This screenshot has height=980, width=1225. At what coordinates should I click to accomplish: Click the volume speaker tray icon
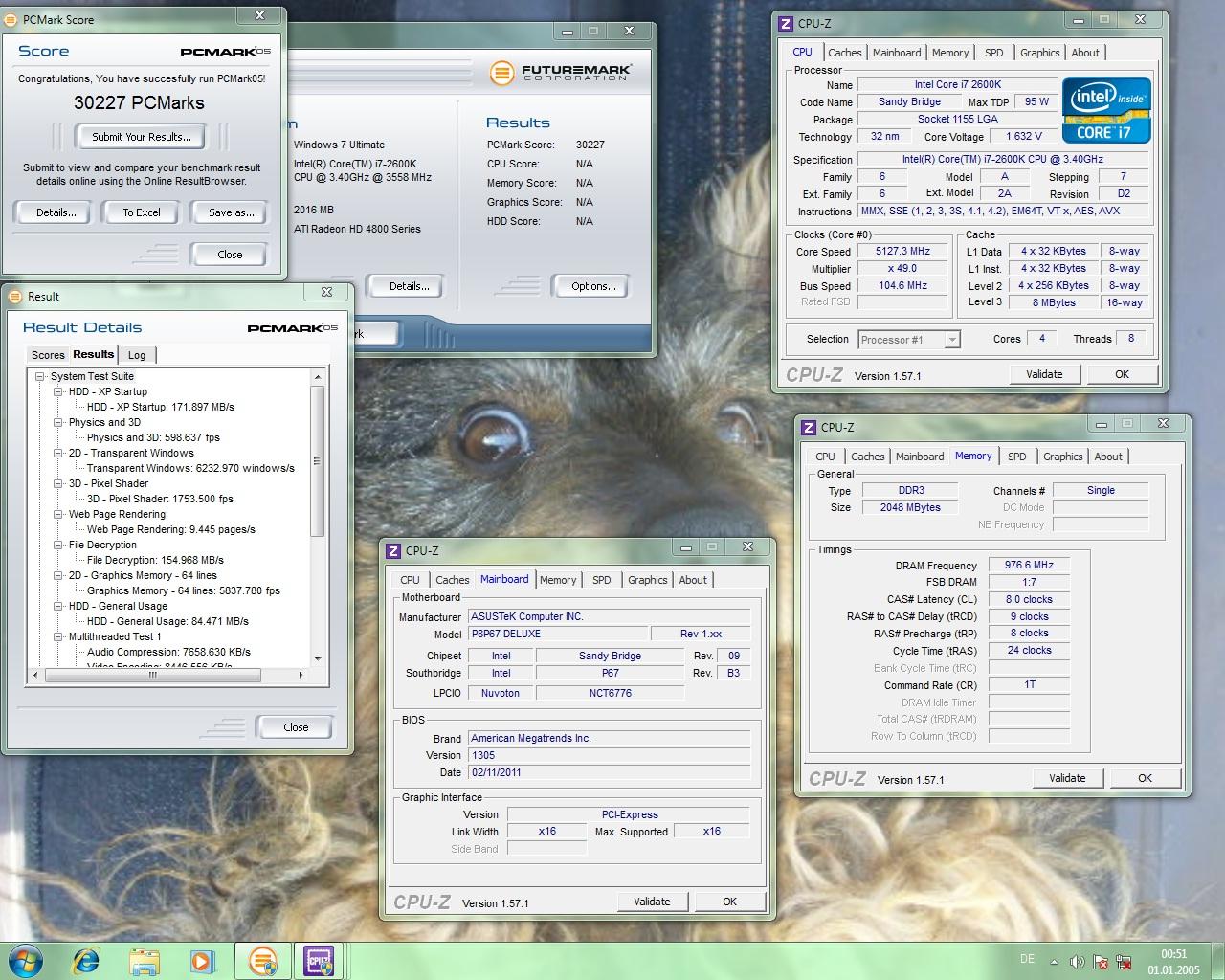point(1077,962)
